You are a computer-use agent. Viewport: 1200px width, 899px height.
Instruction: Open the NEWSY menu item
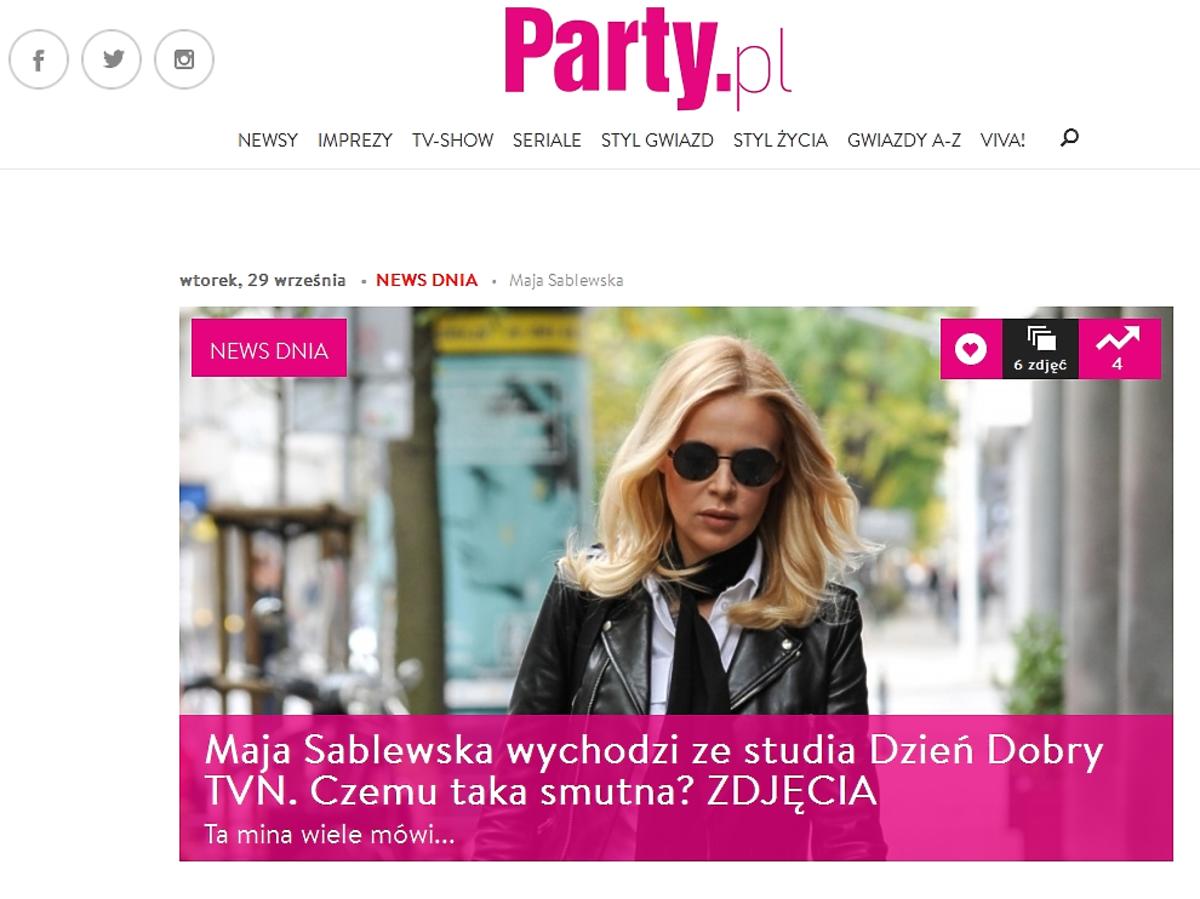pyautogui.click(x=268, y=140)
